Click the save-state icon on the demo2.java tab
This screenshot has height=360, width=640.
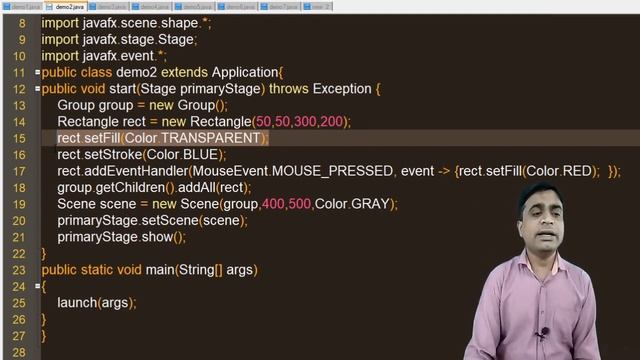[49, 7]
